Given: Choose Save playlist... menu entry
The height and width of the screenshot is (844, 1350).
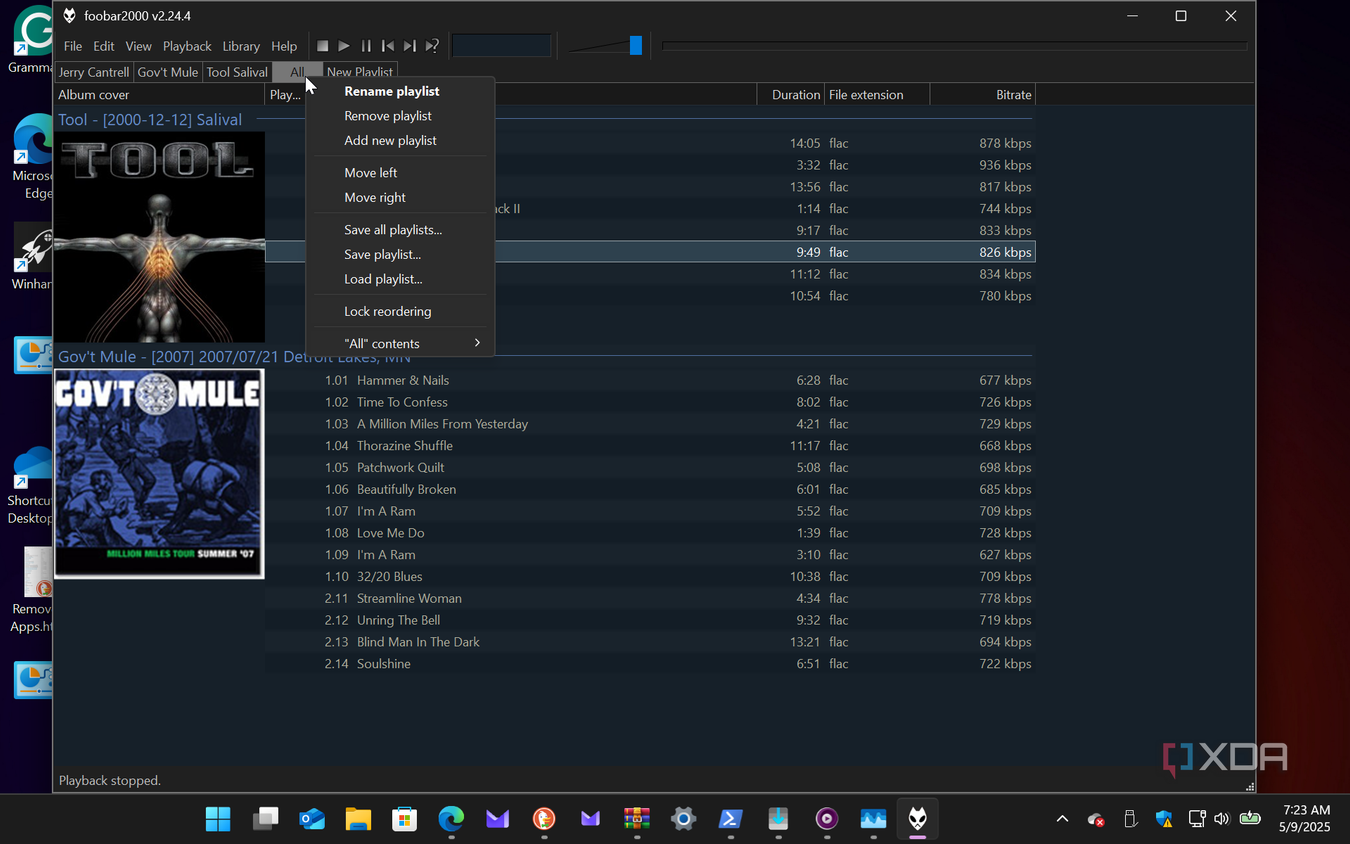Looking at the screenshot, I should 400,254.
